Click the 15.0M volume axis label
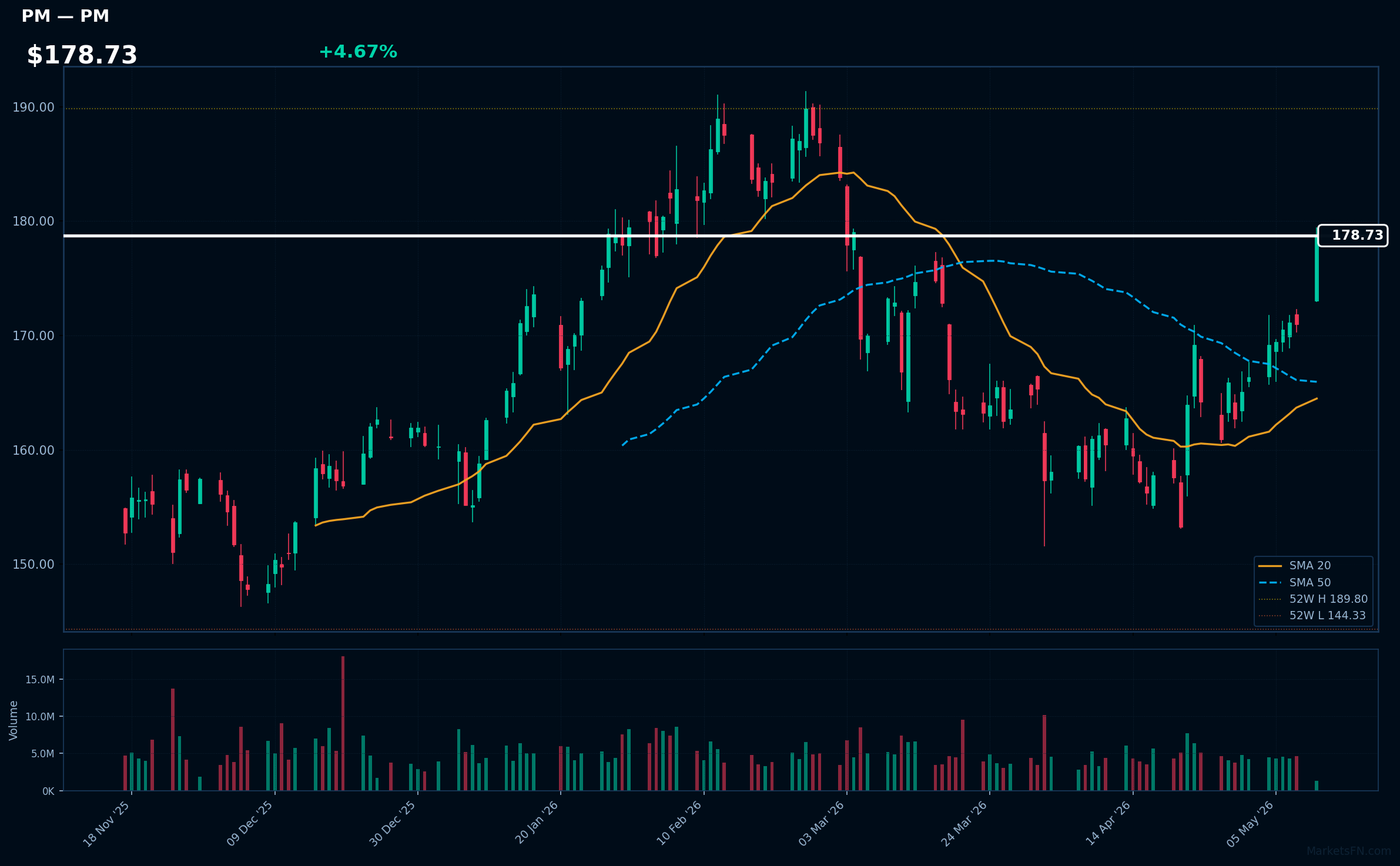Screen dimensions: 1400x866 39,680
